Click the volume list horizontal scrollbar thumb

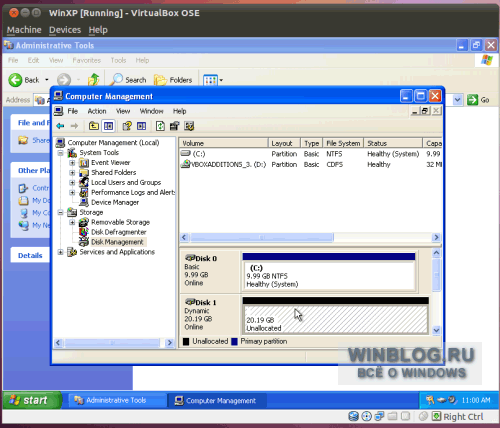click(x=262, y=237)
